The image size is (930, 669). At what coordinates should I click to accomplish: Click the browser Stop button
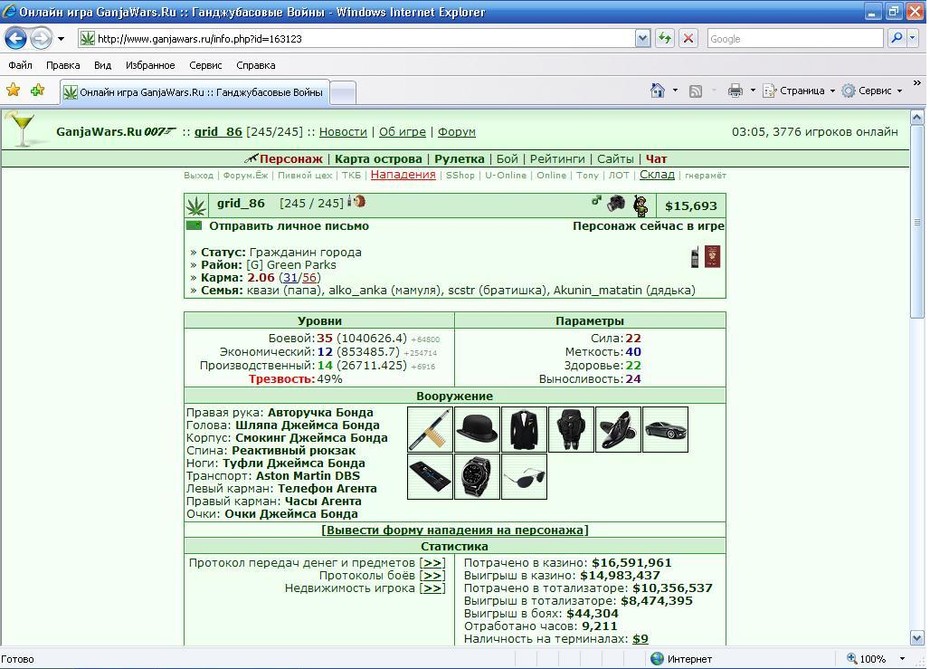coord(688,39)
